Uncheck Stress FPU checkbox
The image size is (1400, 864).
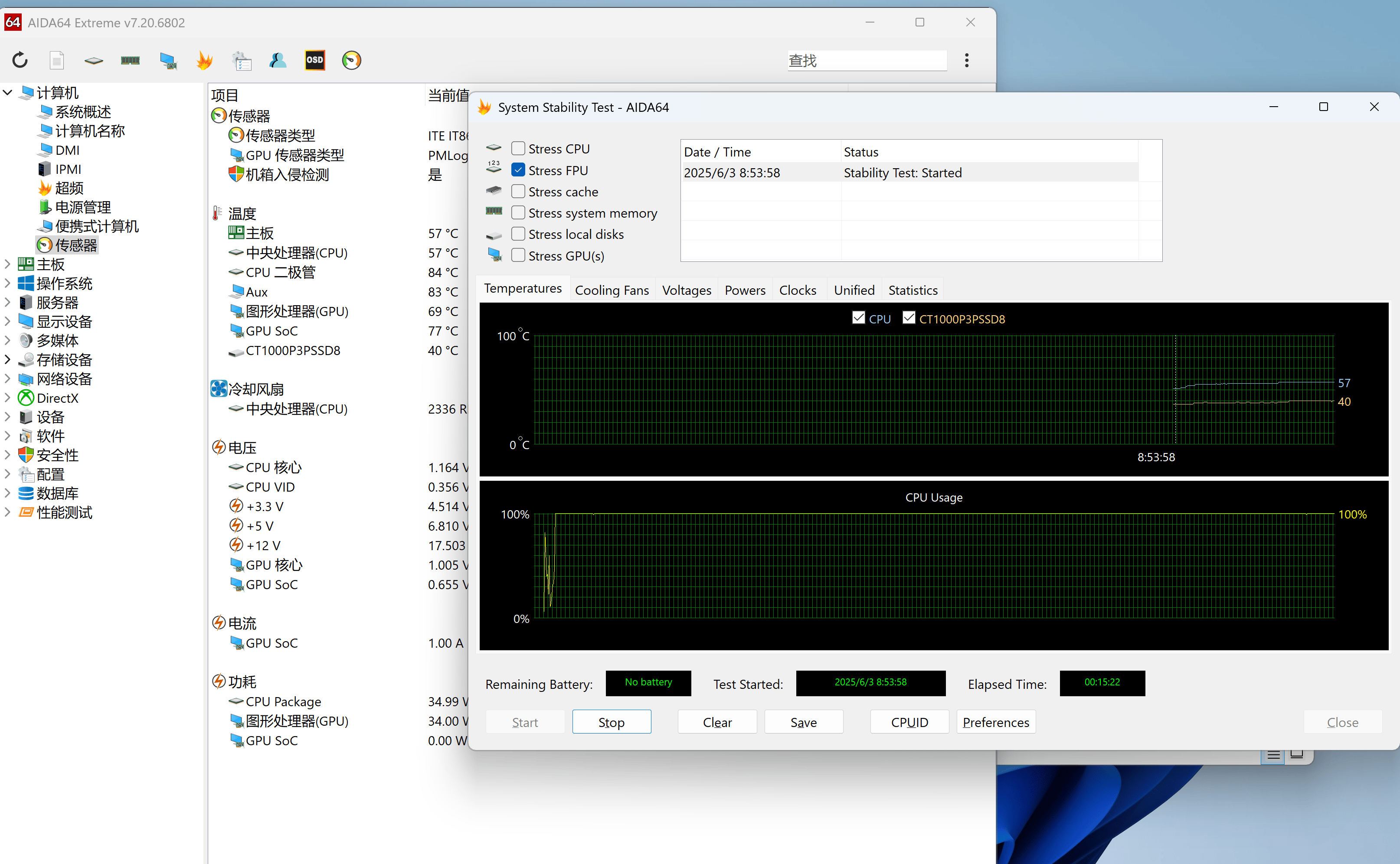click(x=518, y=170)
